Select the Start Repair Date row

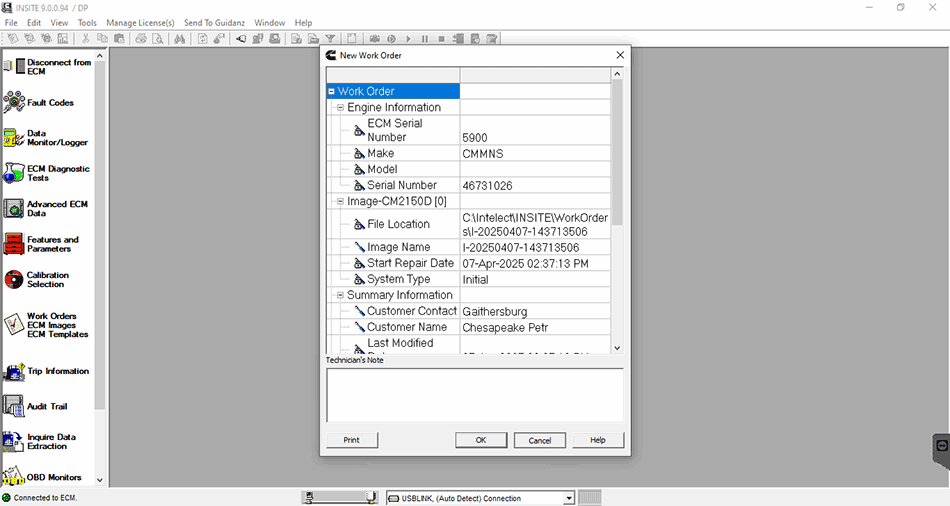click(x=468, y=264)
